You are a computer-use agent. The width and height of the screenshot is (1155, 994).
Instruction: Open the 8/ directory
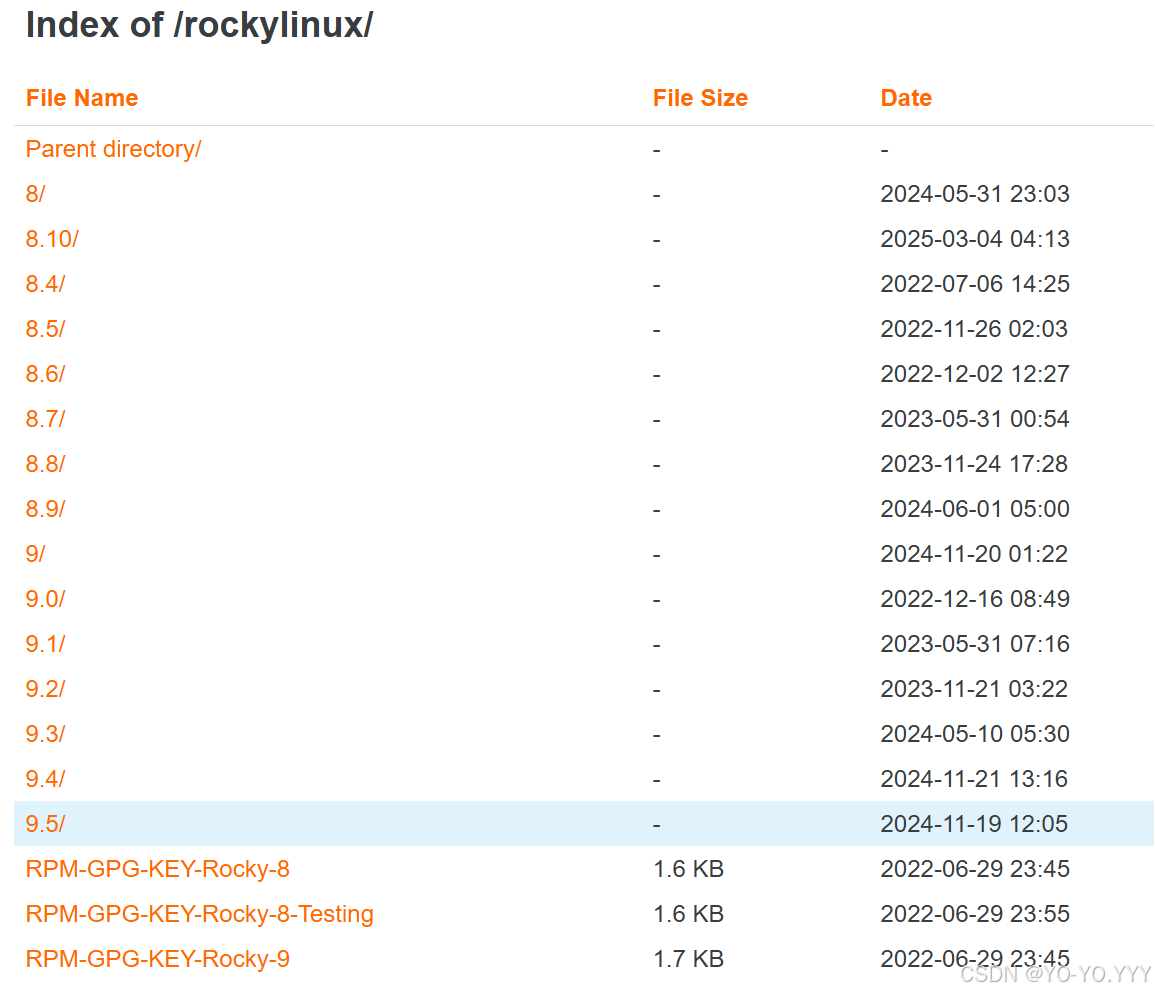click(x=35, y=194)
